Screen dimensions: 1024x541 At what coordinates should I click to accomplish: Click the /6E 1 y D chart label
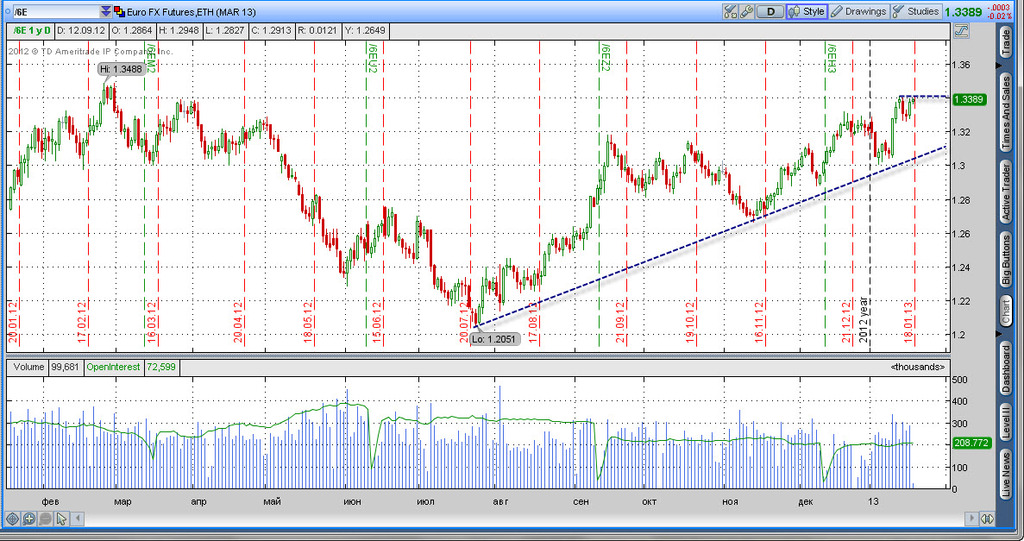31,31
